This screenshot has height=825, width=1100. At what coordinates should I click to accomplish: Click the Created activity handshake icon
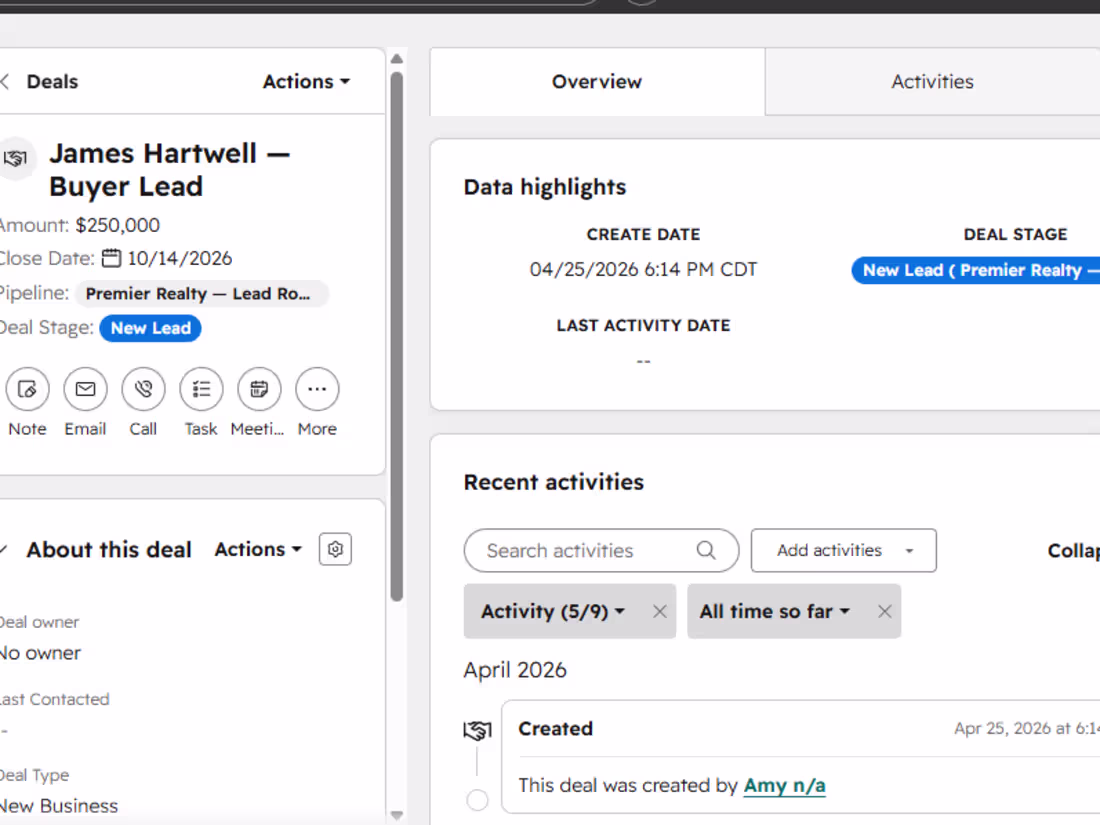pos(477,730)
